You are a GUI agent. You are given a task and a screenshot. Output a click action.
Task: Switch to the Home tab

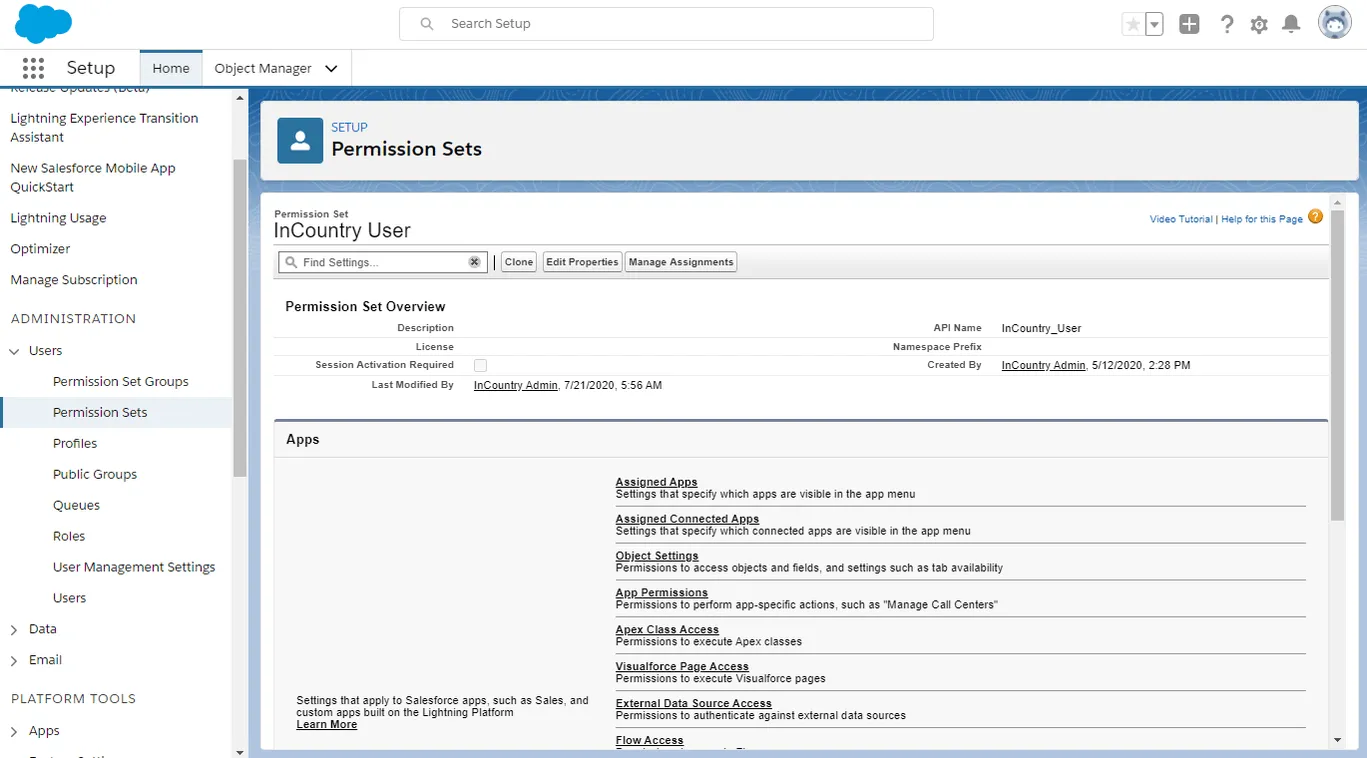click(171, 69)
